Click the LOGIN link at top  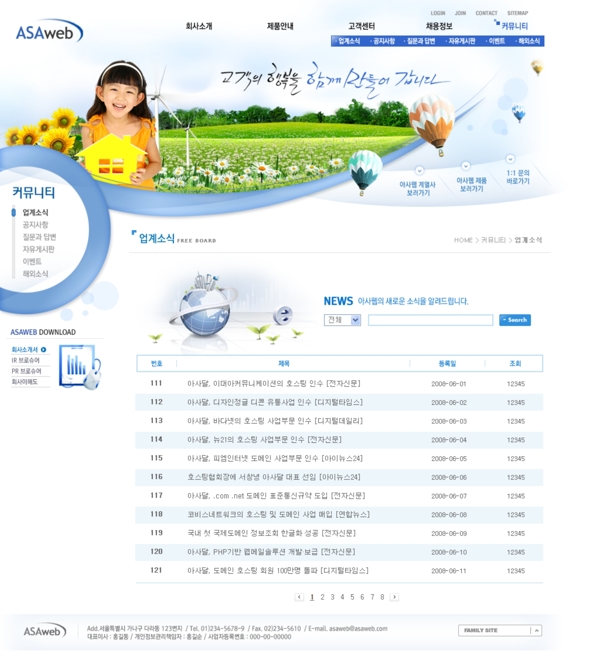coord(438,13)
